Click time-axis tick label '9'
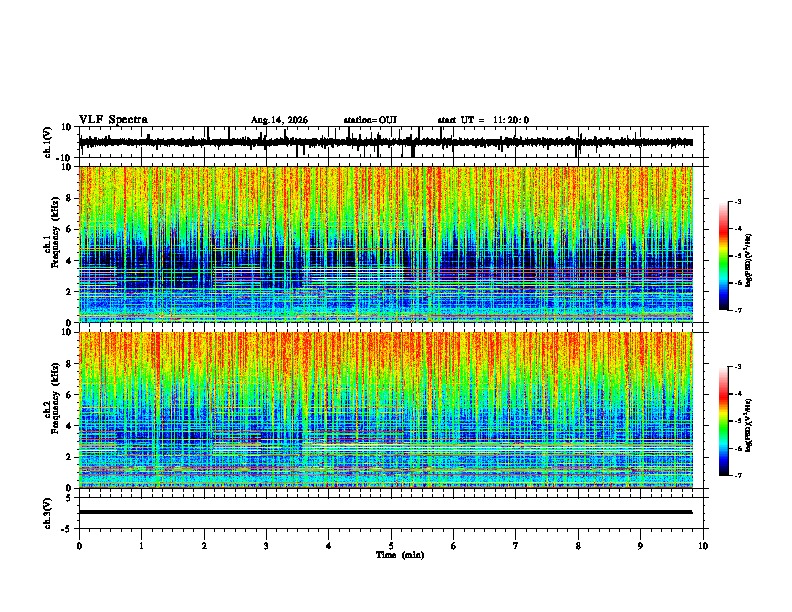 pyautogui.click(x=640, y=546)
